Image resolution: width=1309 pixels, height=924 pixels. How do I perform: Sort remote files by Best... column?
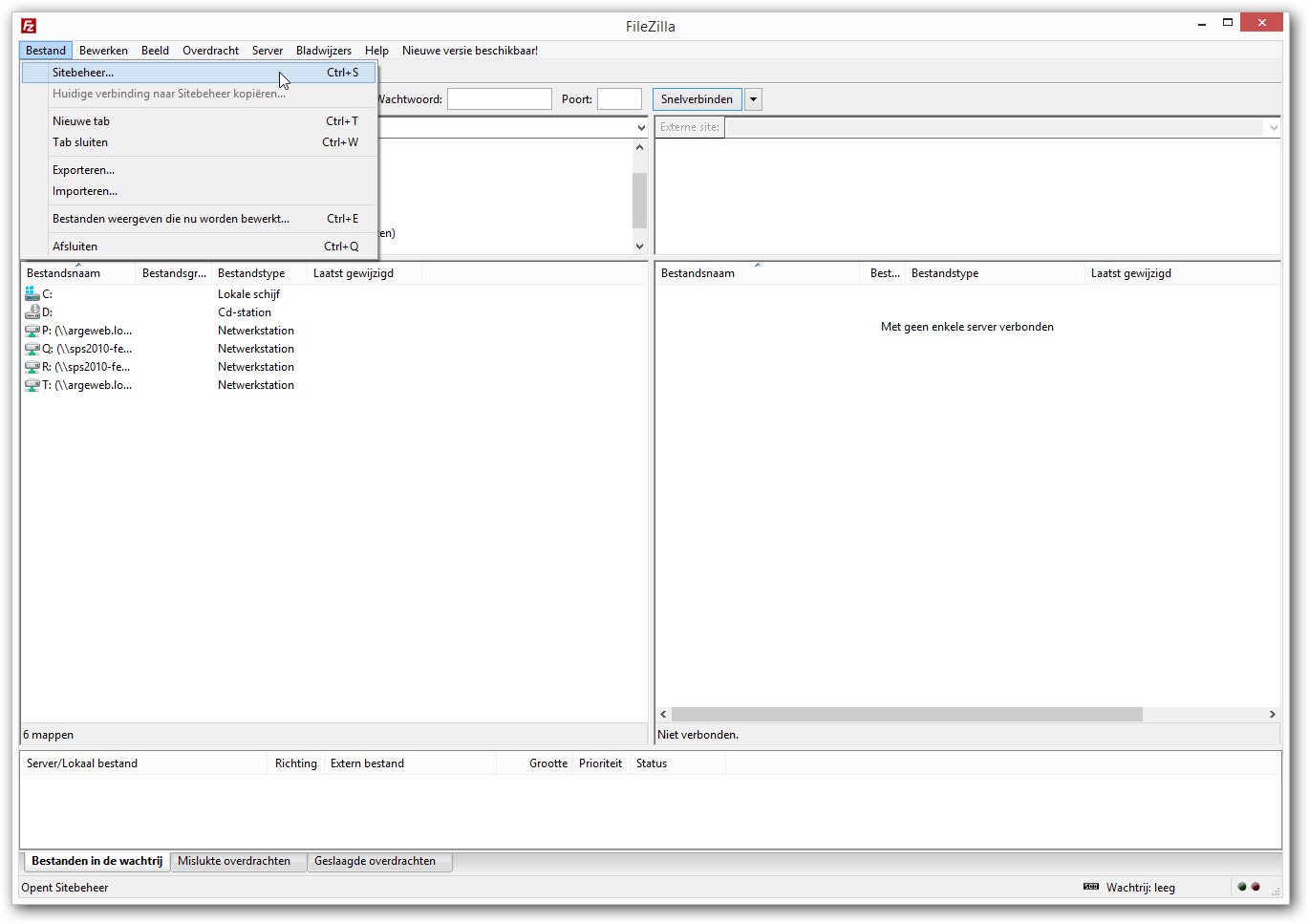click(x=884, y=273)
